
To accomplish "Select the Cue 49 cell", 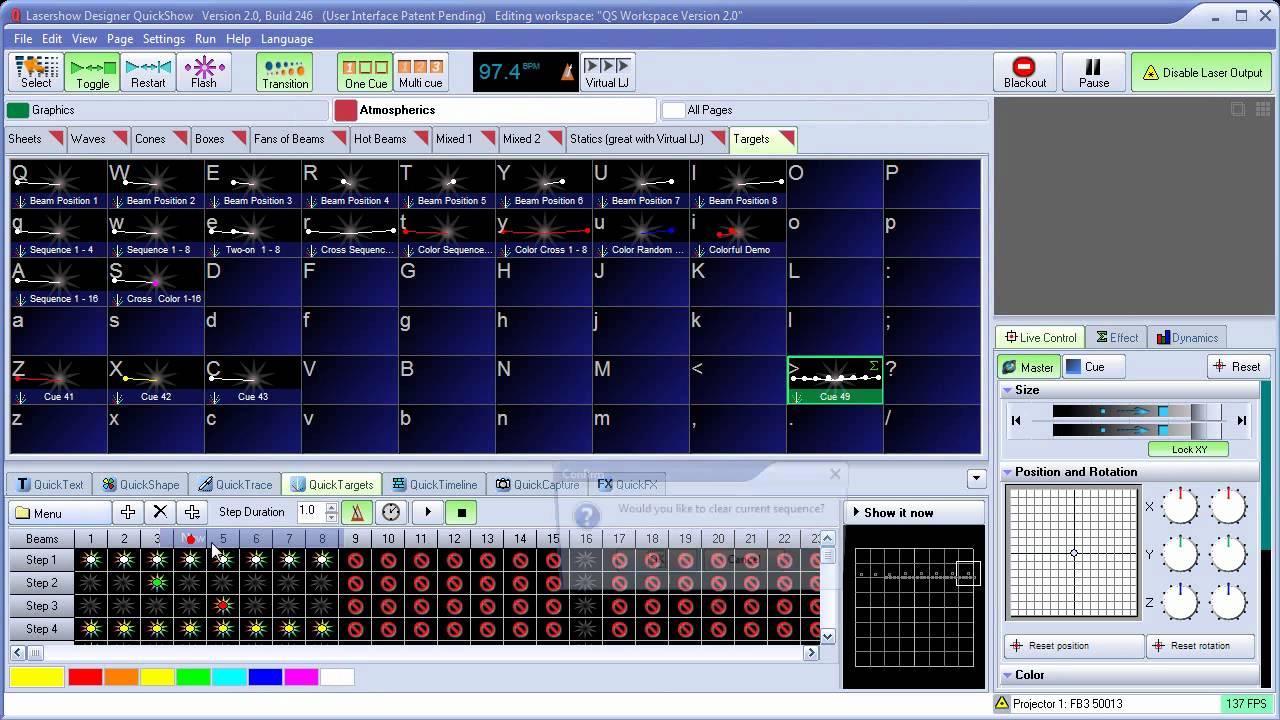I will click(835, 380).
